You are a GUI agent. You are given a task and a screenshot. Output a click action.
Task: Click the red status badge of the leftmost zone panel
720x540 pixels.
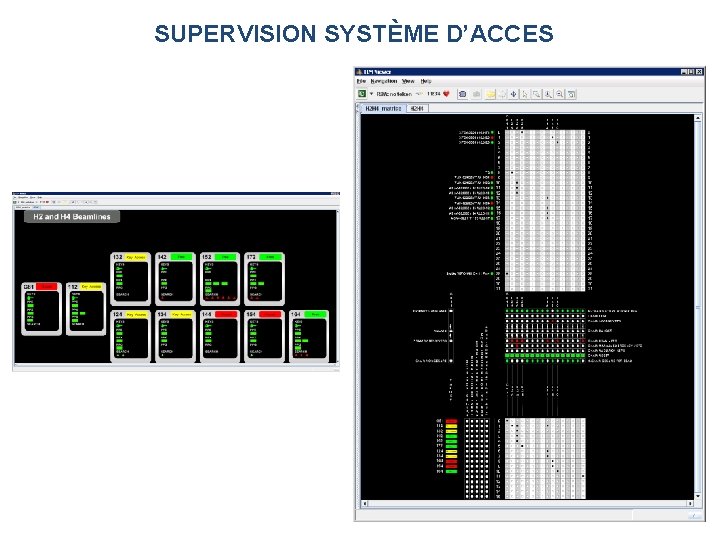(x=46, y=287)
